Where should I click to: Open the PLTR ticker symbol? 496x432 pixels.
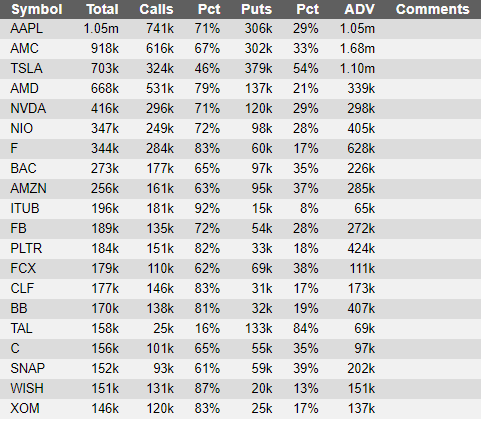26,249
